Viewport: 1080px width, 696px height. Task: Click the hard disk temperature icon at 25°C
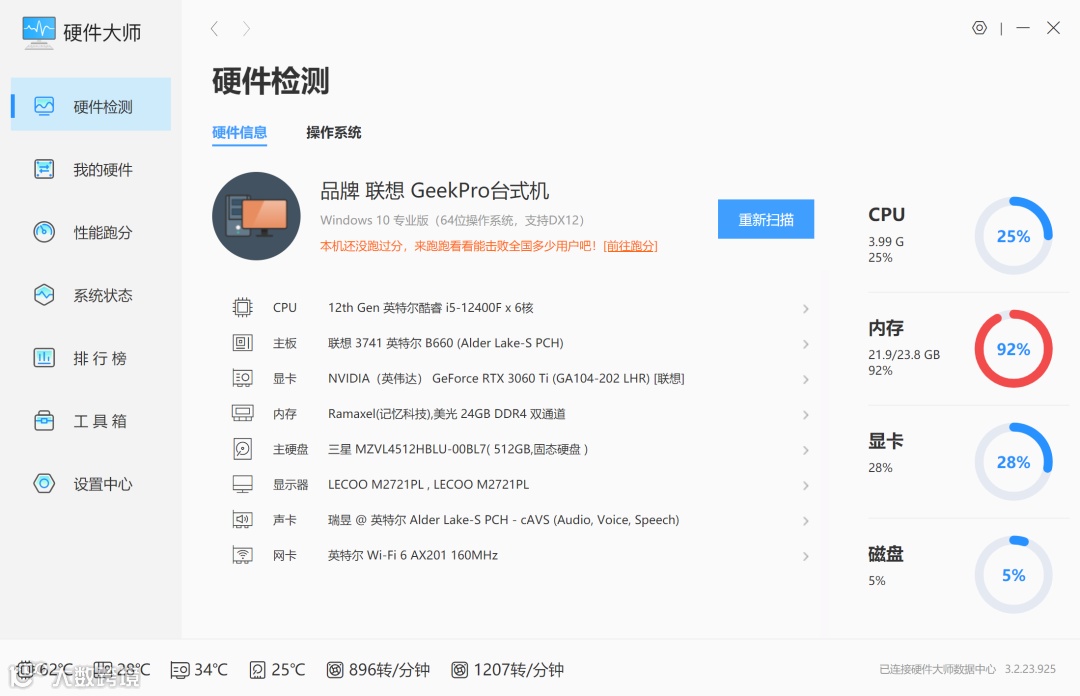(x=257, y=670)
